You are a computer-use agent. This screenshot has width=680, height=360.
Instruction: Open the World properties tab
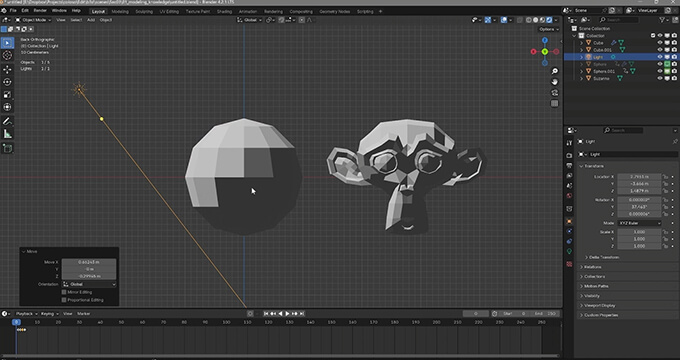pyautogui.click(x=569, y=196)
